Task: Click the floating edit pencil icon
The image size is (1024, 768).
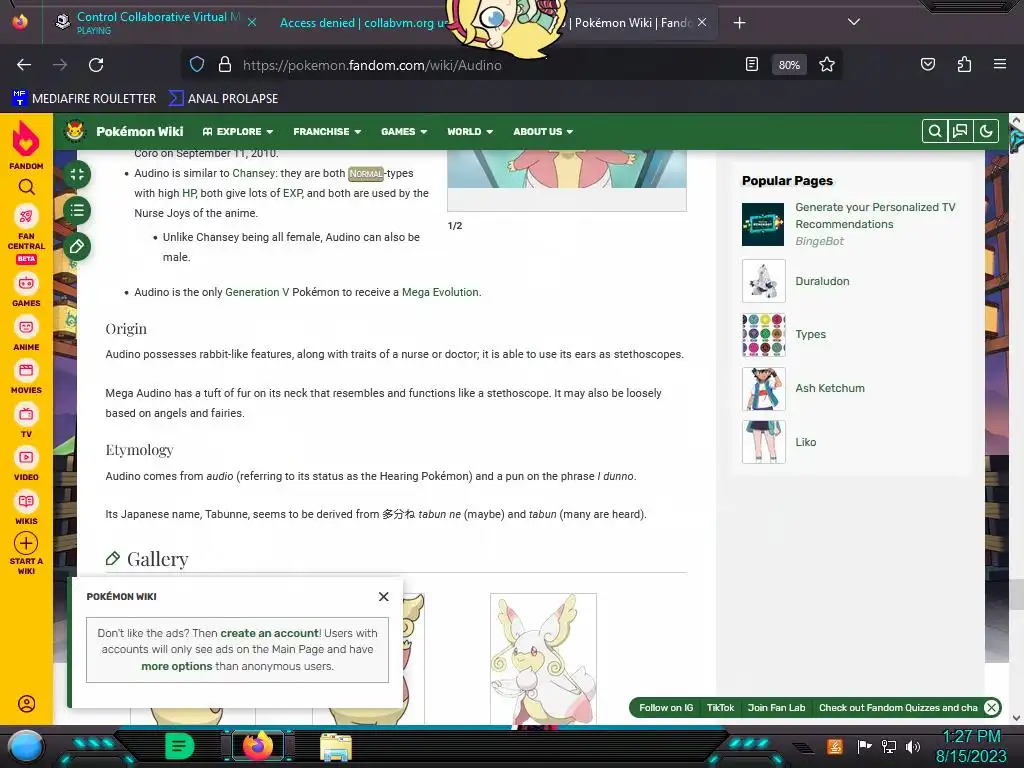Action: pyautogui.click(x=77, y=246)
